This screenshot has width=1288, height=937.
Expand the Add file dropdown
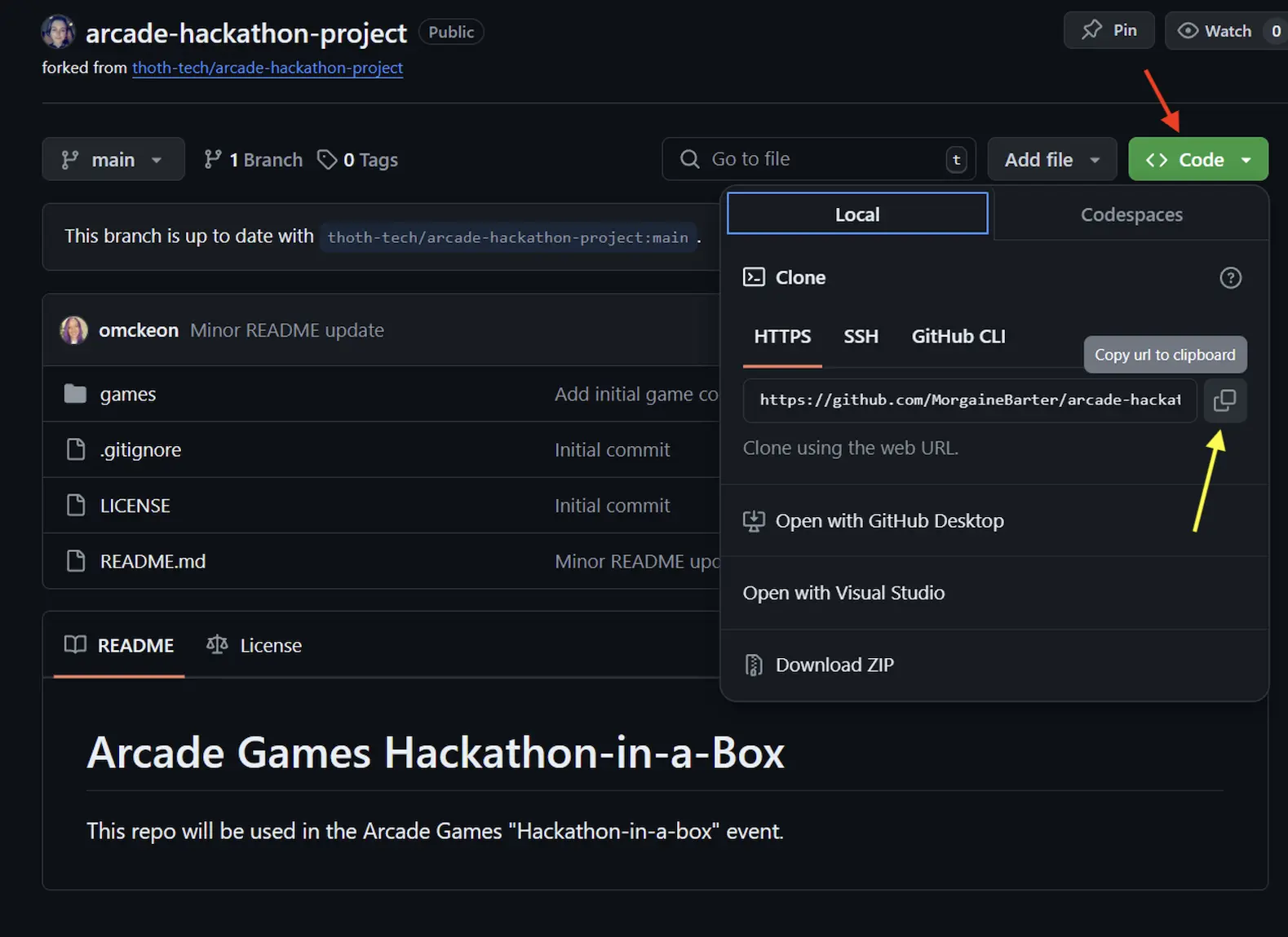click(1052, 159)
